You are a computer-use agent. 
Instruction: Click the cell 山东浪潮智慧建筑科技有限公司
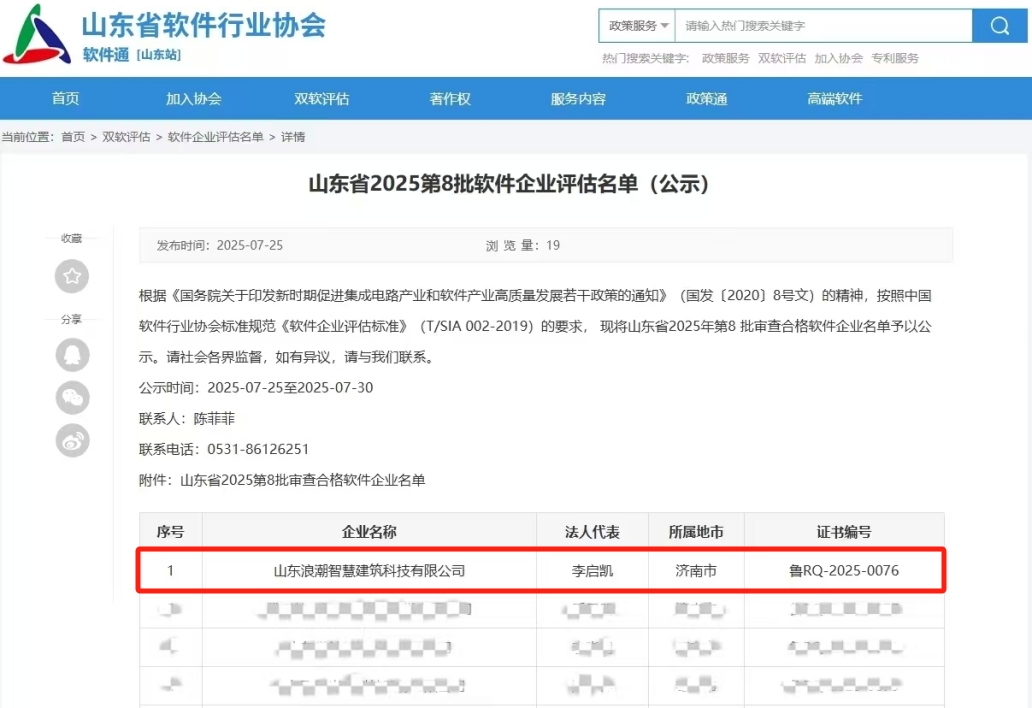pos(369,570)
